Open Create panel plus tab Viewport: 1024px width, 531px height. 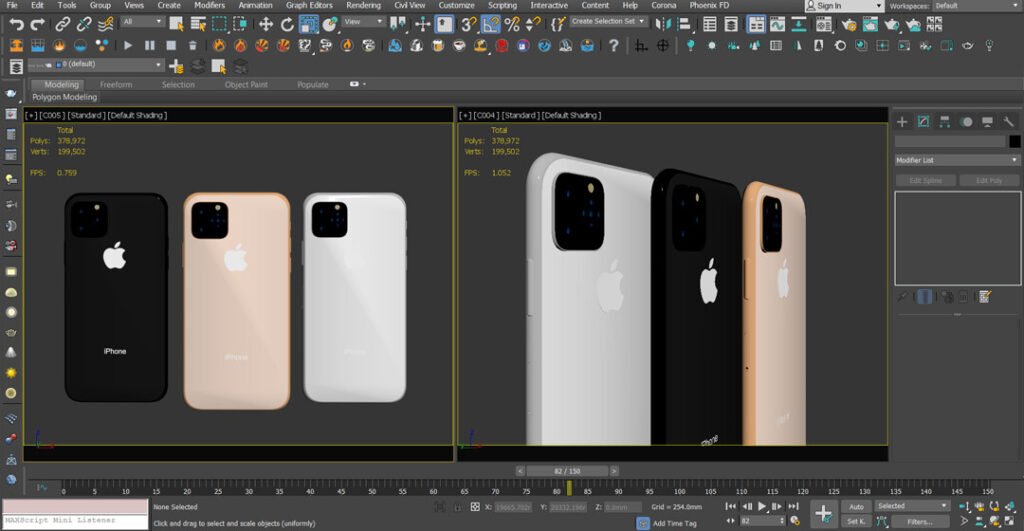click(902, 121)
